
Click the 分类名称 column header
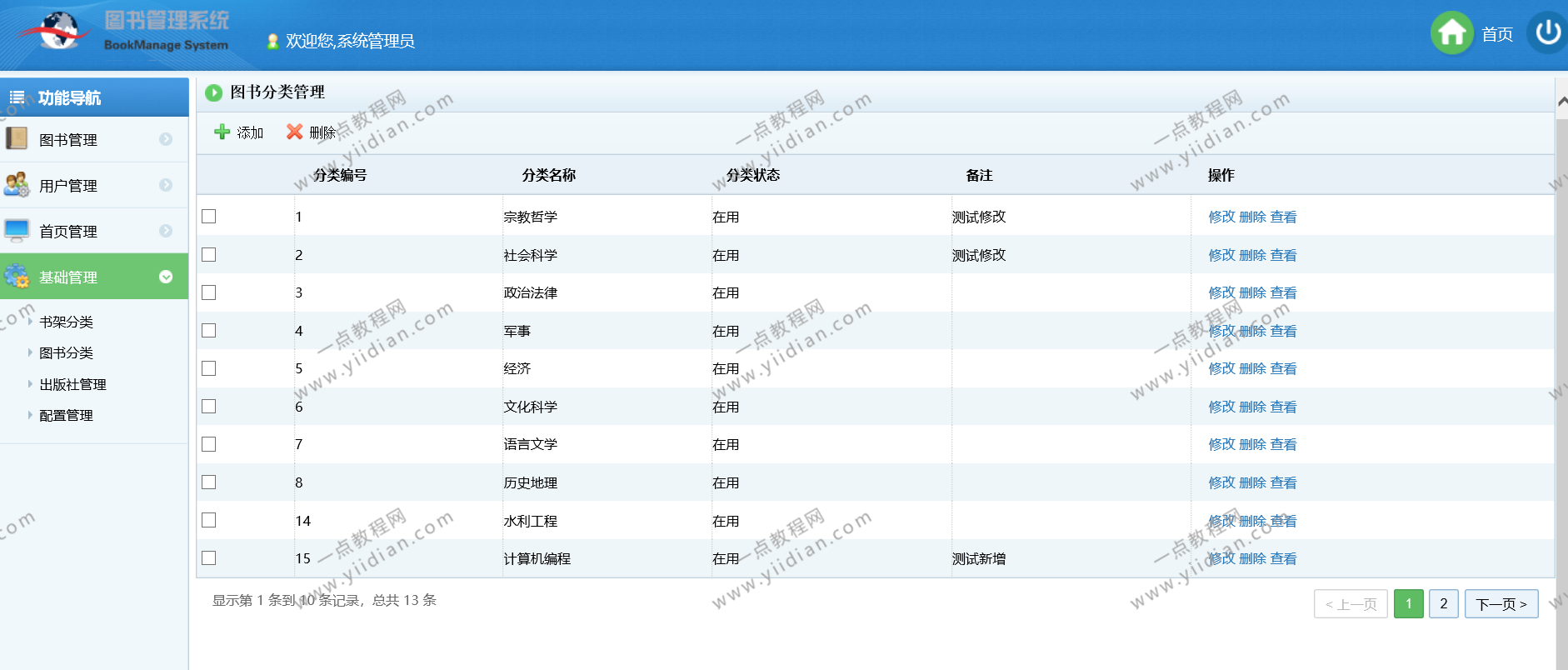(549, 175)
